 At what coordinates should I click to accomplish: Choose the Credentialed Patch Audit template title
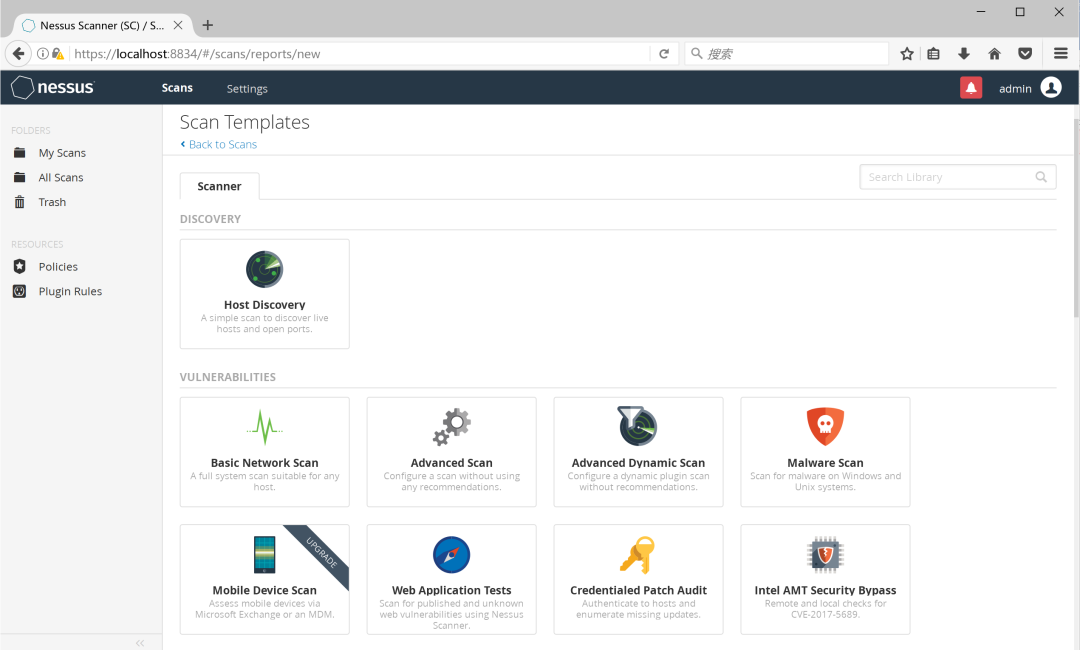coord(638,590)
